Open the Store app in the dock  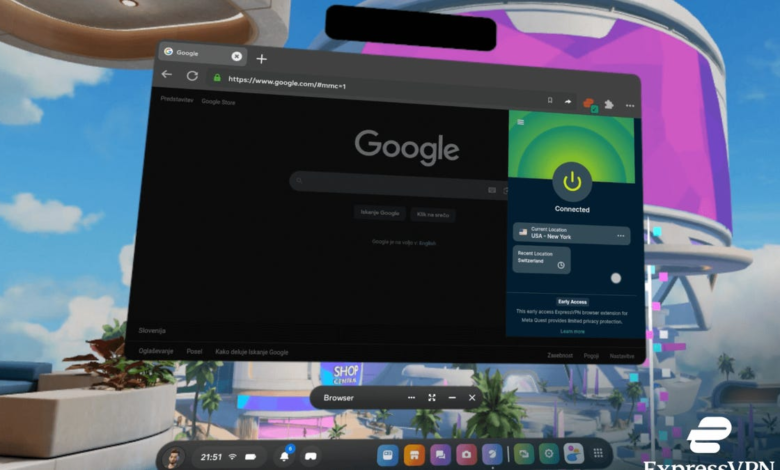(415, 455)
